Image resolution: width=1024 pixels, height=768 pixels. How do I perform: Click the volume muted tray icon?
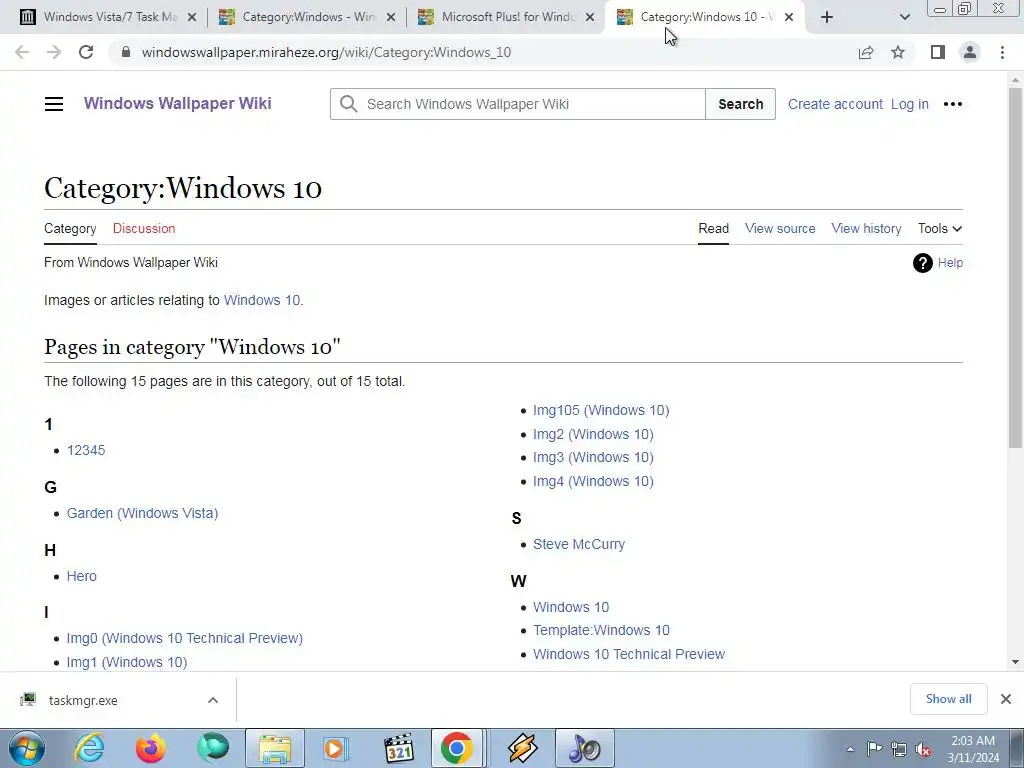923,750
